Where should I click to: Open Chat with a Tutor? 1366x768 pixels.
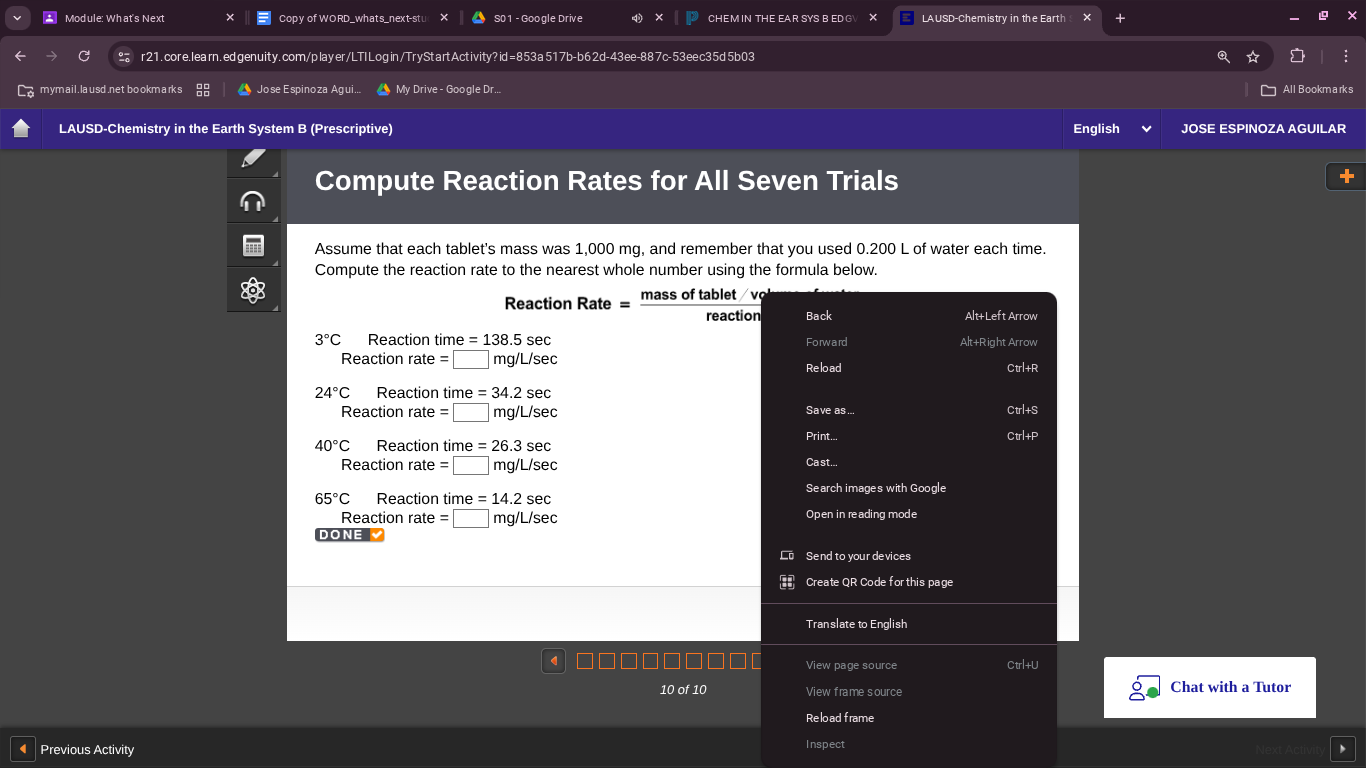pos(1209,687)
